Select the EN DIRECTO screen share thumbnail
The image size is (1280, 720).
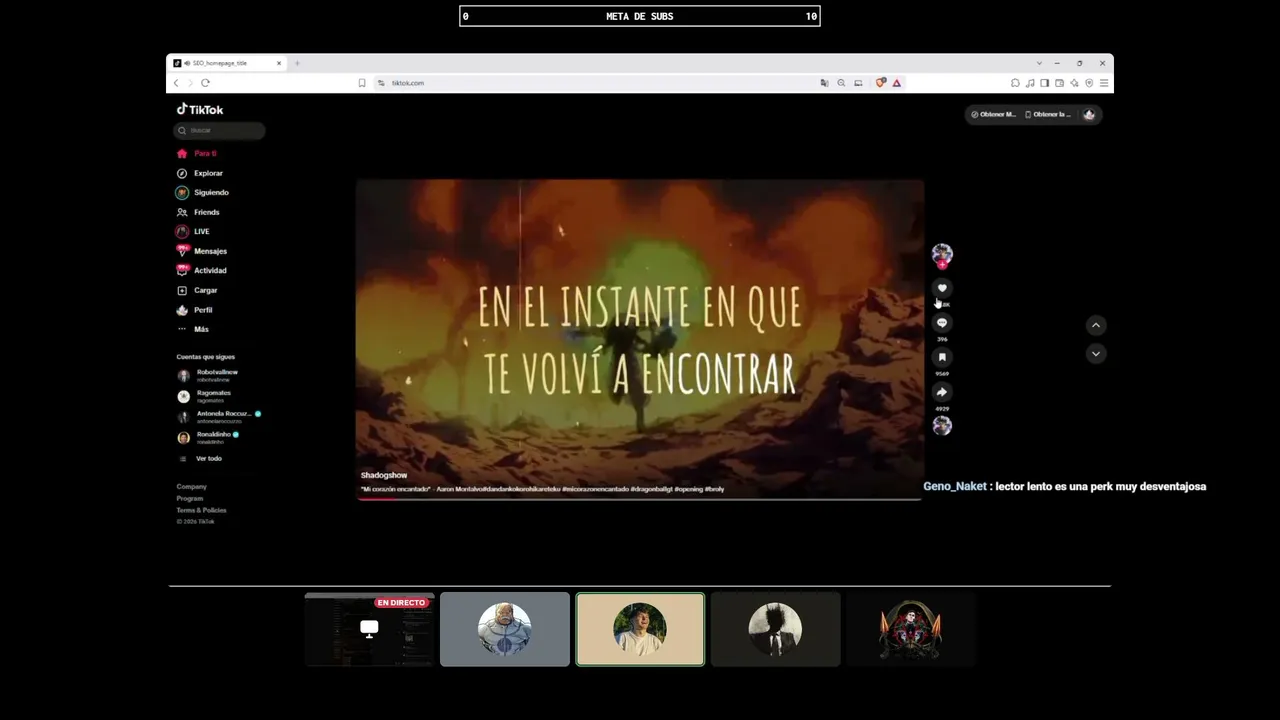pyautogui.click(x=370, y=629)
